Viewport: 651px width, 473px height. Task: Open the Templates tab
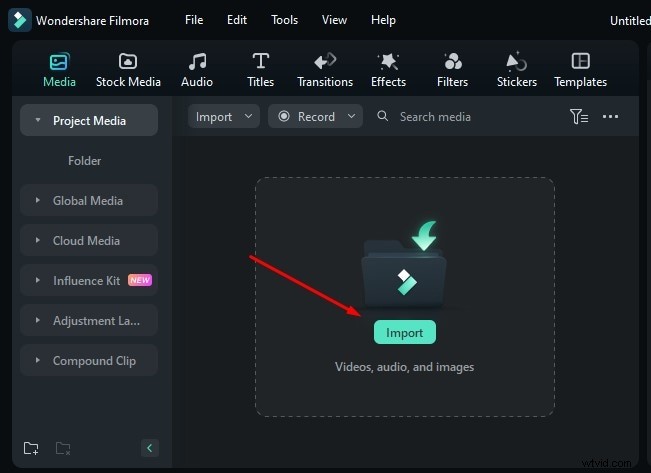point(580,70)
